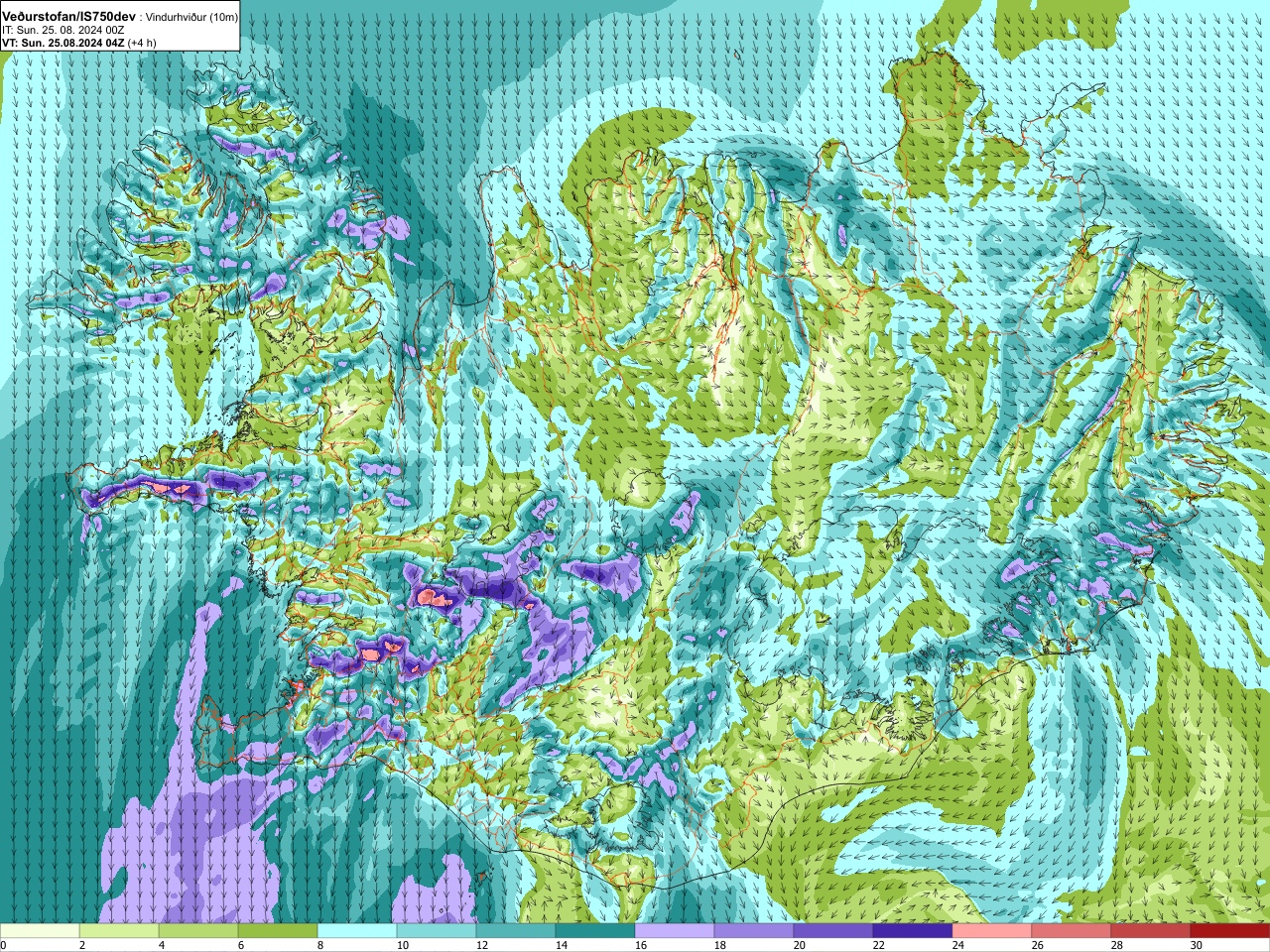This screenshot has width=1270, height=952.
Task: Choose the dark red above-30 legend swatch
Action: pos(1230,931)
